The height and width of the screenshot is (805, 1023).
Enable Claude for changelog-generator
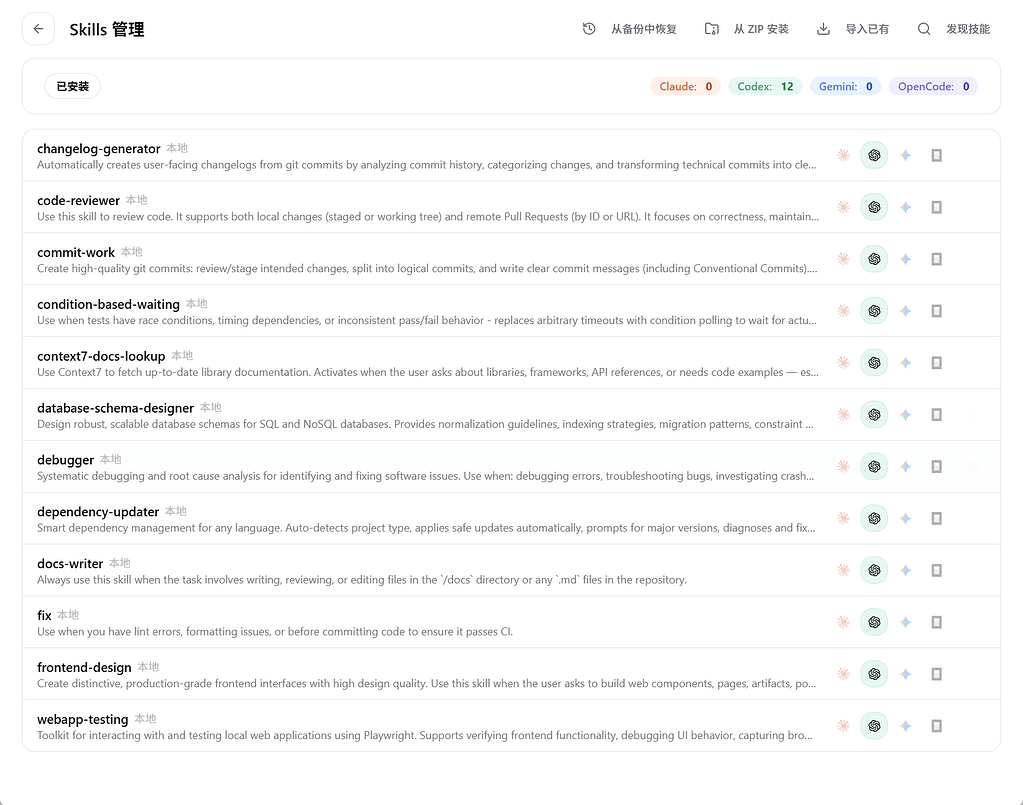click(x=844, y=155)
